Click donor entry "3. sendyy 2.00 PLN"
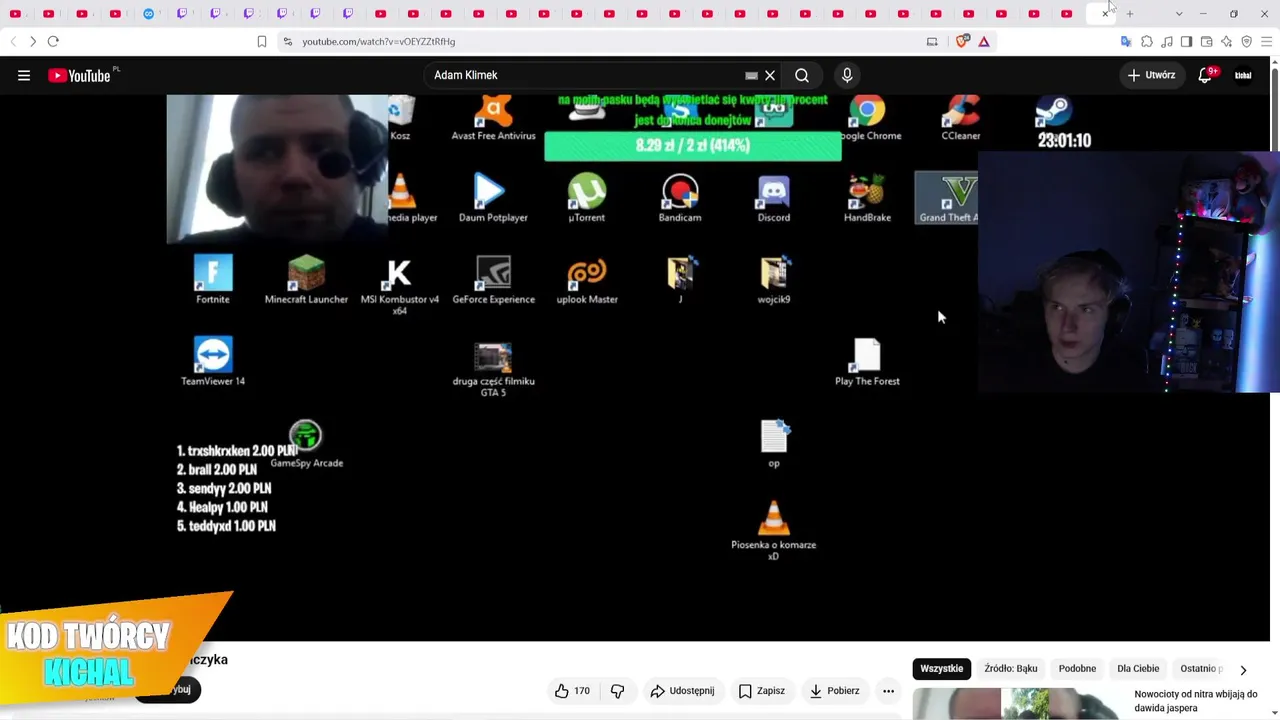The width and height of the screenshot is (1280, 720). click(224, 489)
